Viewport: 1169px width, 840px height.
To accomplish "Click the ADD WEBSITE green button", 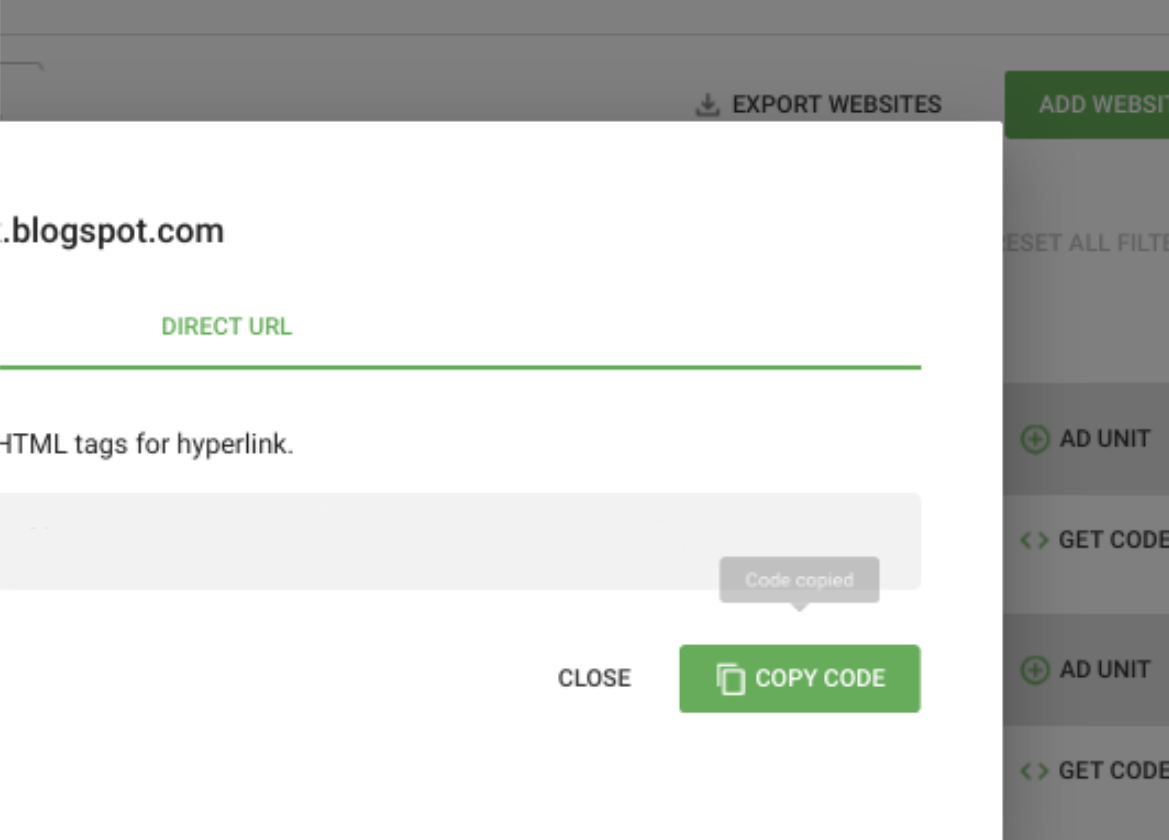I will (x=1087, y=104).
